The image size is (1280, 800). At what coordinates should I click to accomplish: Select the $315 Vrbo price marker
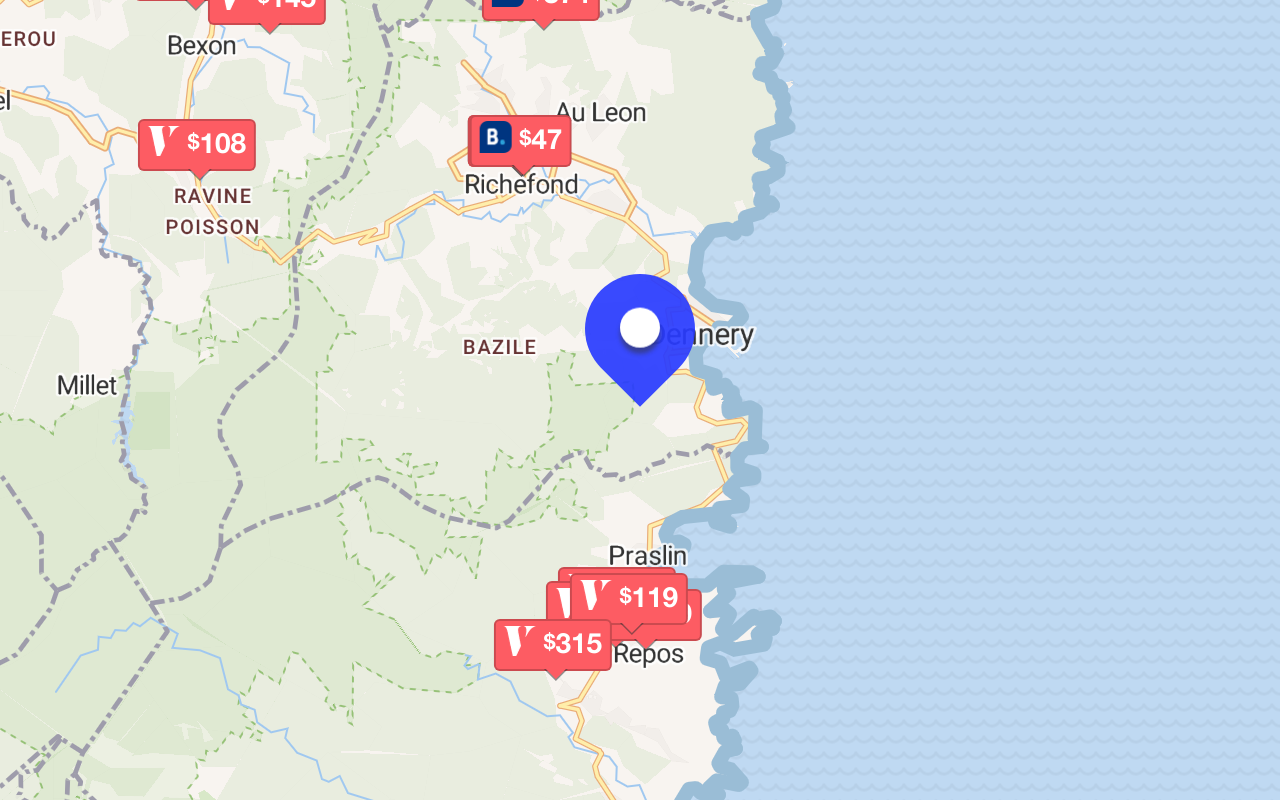(553, 644)
